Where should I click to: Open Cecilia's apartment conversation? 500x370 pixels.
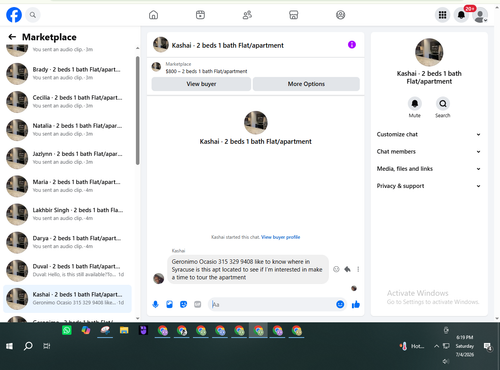pyautogui.click(x=68, y=102)
